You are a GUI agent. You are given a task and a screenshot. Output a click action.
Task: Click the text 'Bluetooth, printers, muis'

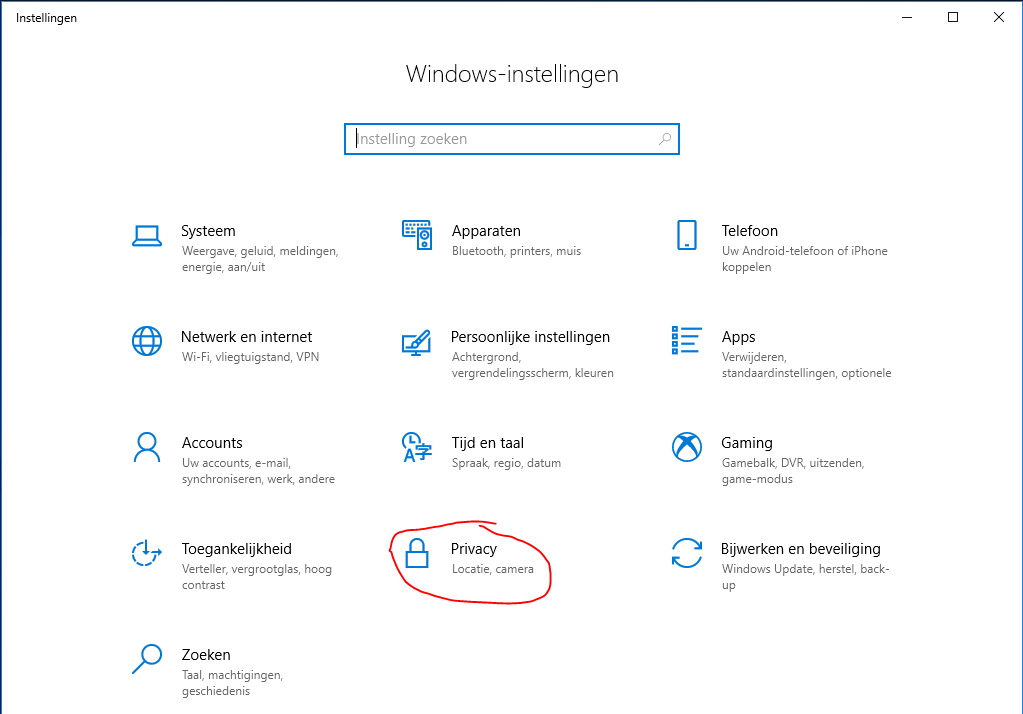pyautogui.click(x=516, y=251)
